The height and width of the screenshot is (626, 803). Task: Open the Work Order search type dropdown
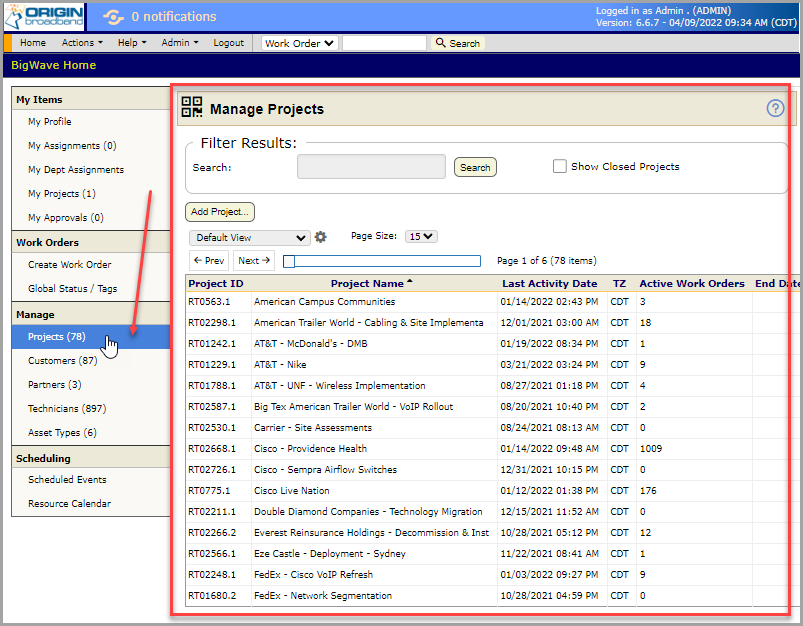pyautogui.click(x=300, y=43)
